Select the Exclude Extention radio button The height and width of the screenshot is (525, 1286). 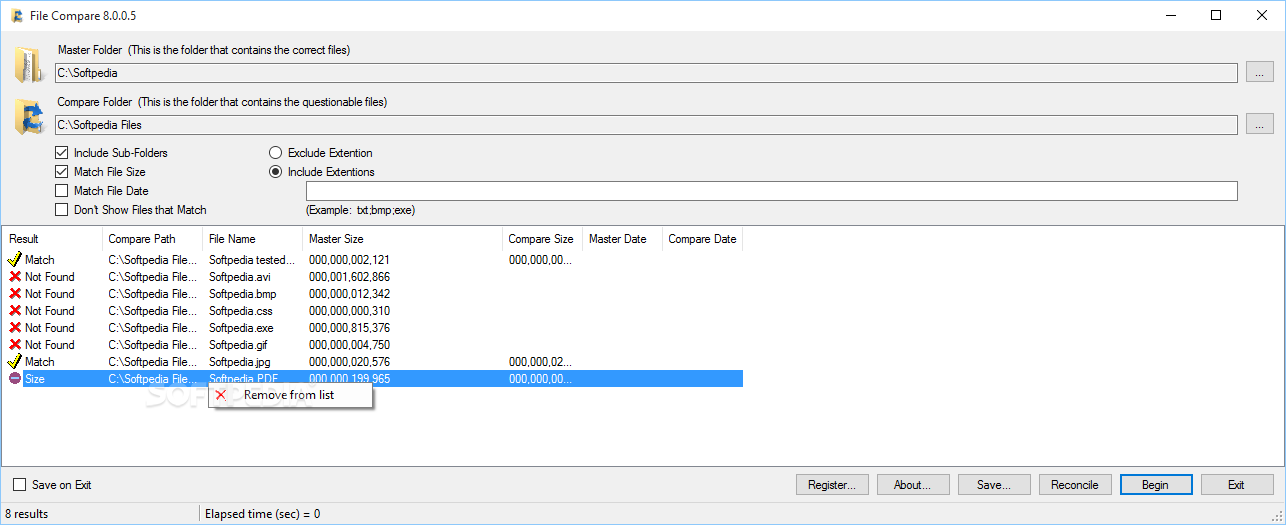(276, 153)
